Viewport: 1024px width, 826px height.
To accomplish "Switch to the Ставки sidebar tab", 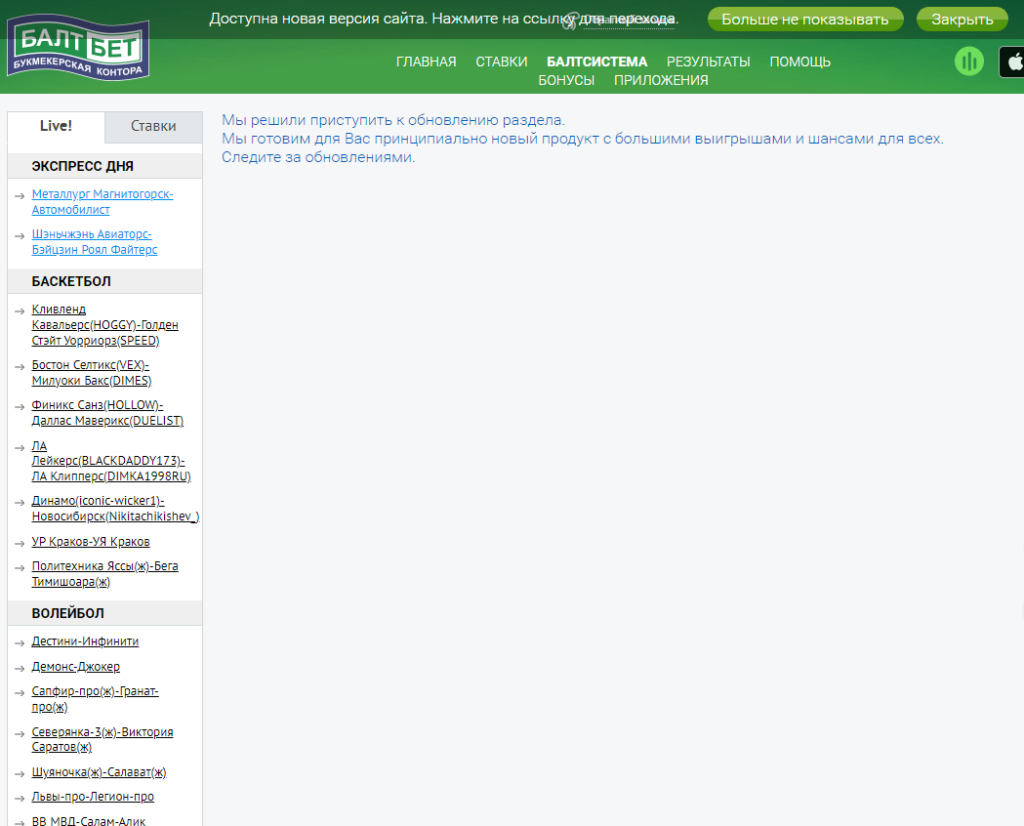I will point(153,126).
